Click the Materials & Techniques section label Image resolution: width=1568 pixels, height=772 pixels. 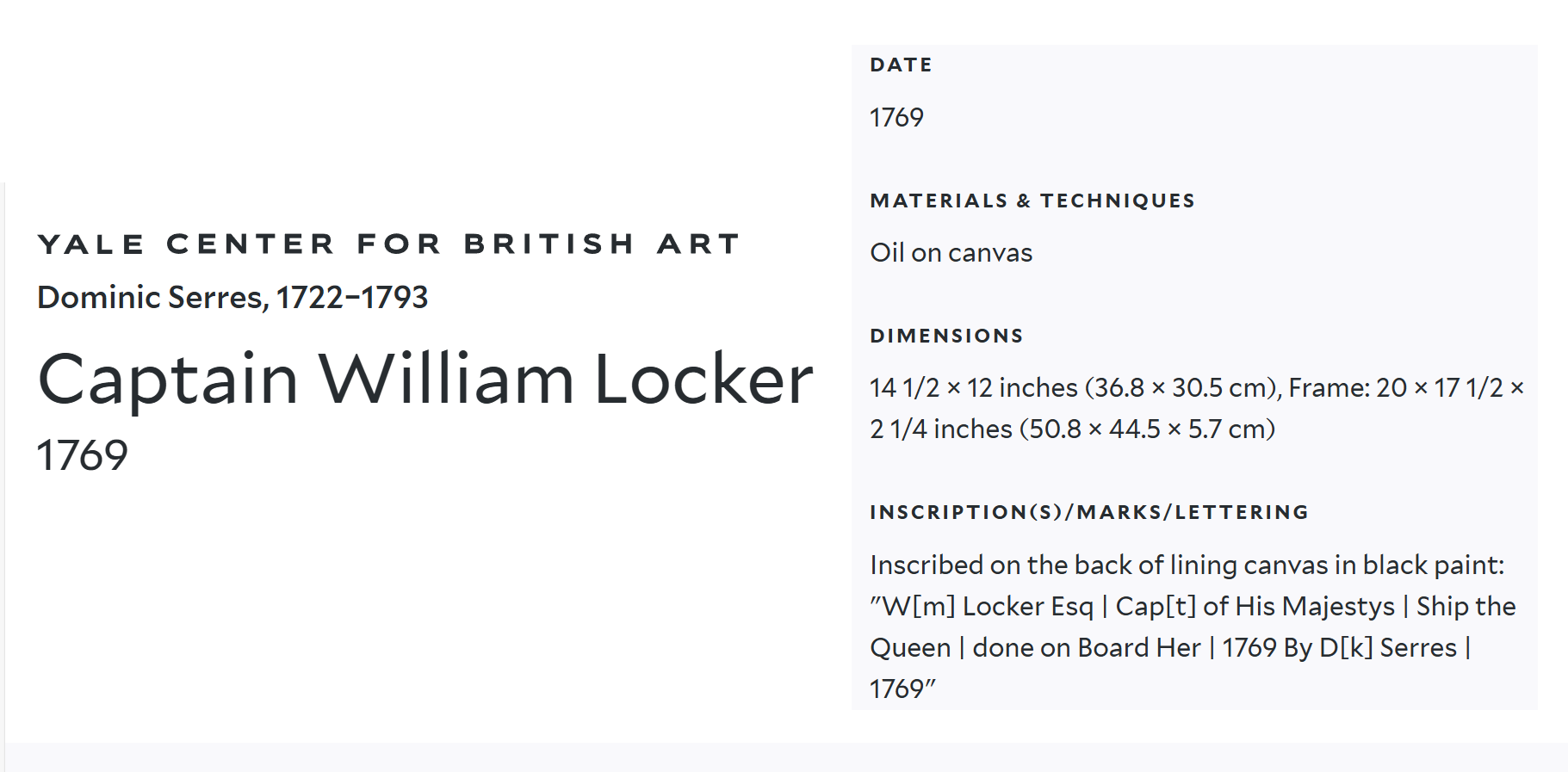coord(1032,201)
